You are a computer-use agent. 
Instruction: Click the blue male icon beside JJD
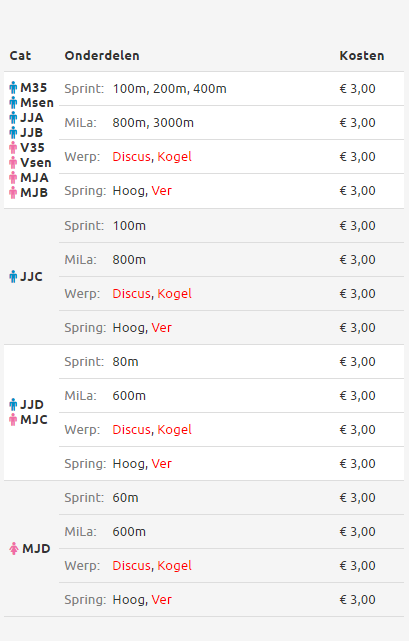(13, 405)
